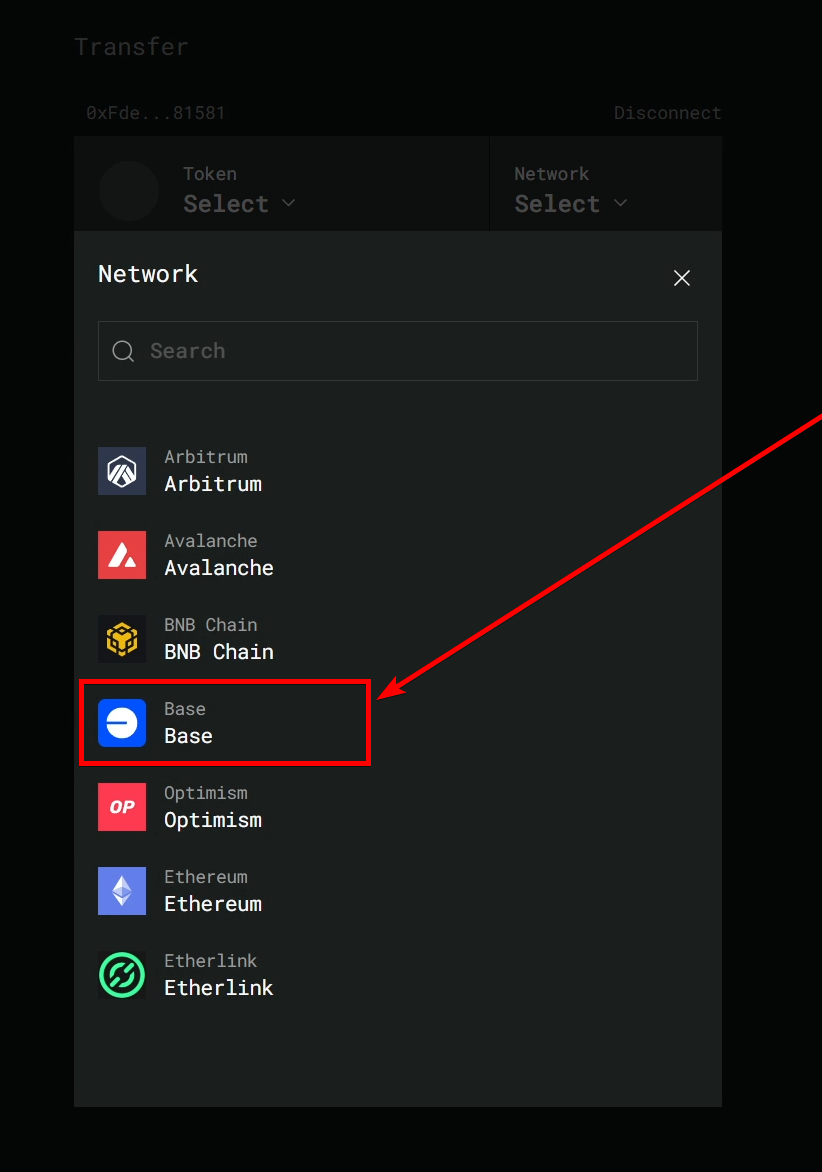Focus the network Search input field
Viewport: 822px width, 1172px height.
(398, 351)
